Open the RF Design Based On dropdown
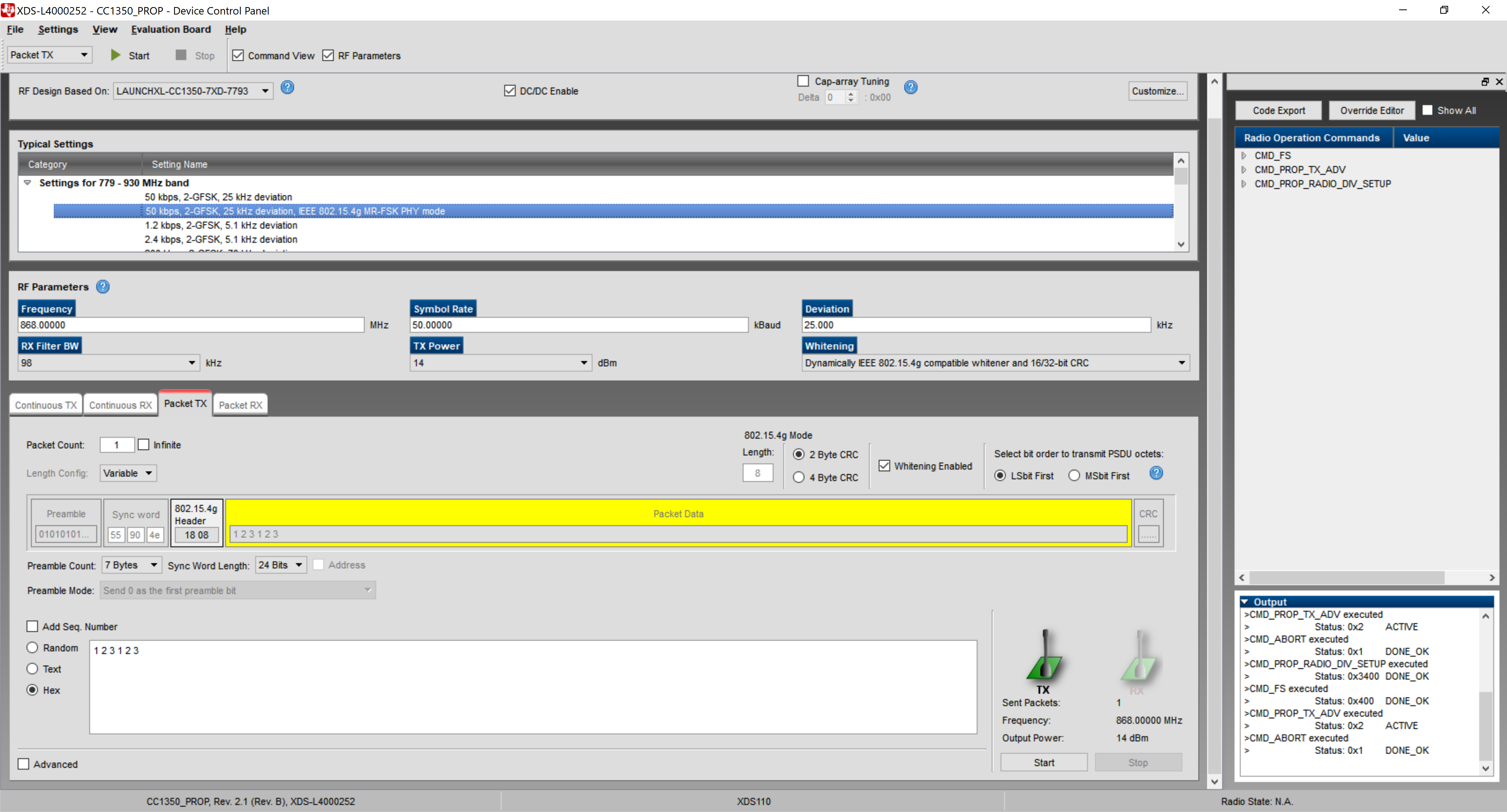 (x=265, y=91)
